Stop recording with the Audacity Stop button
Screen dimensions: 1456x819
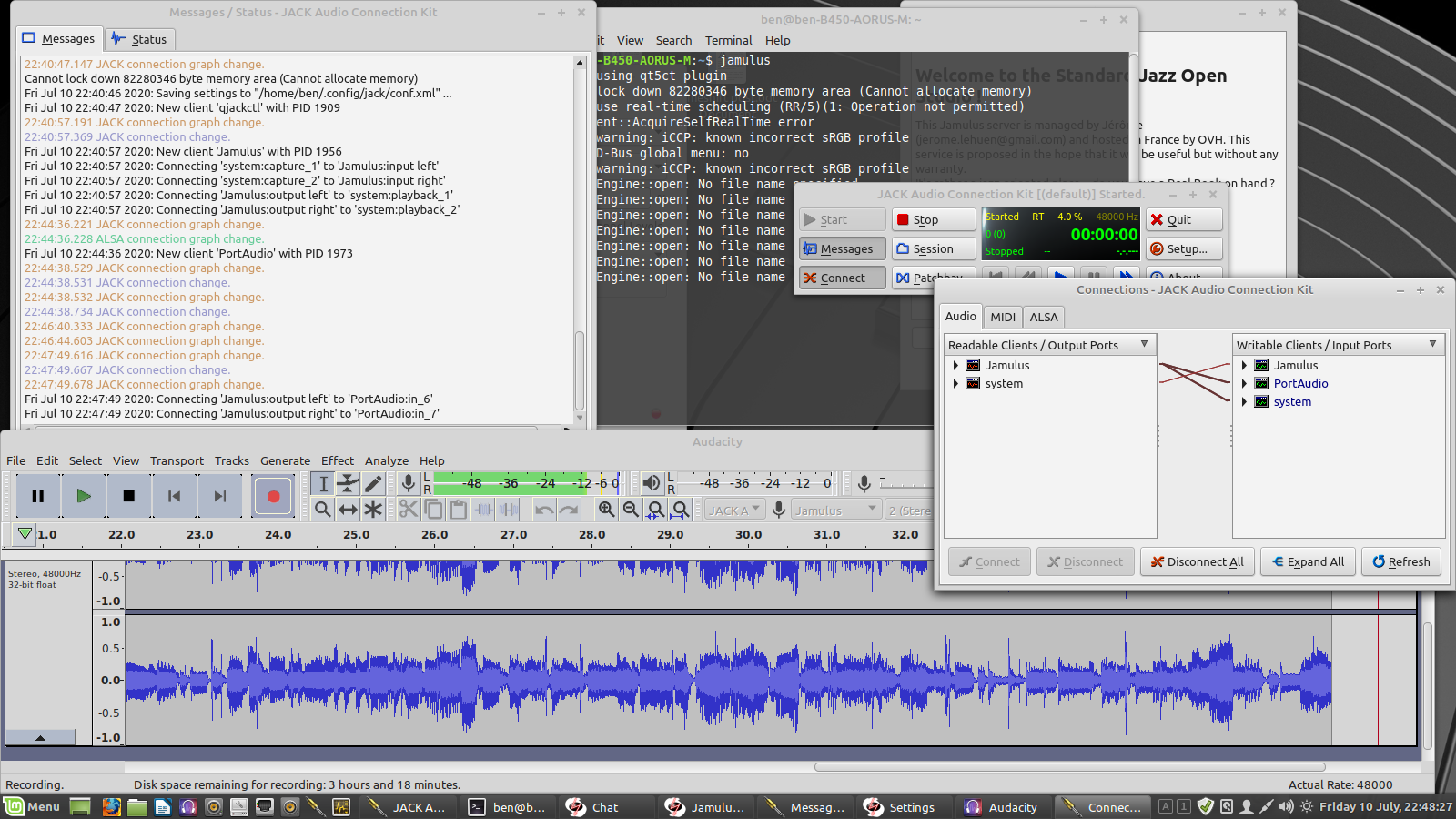(x=128, y=496)
